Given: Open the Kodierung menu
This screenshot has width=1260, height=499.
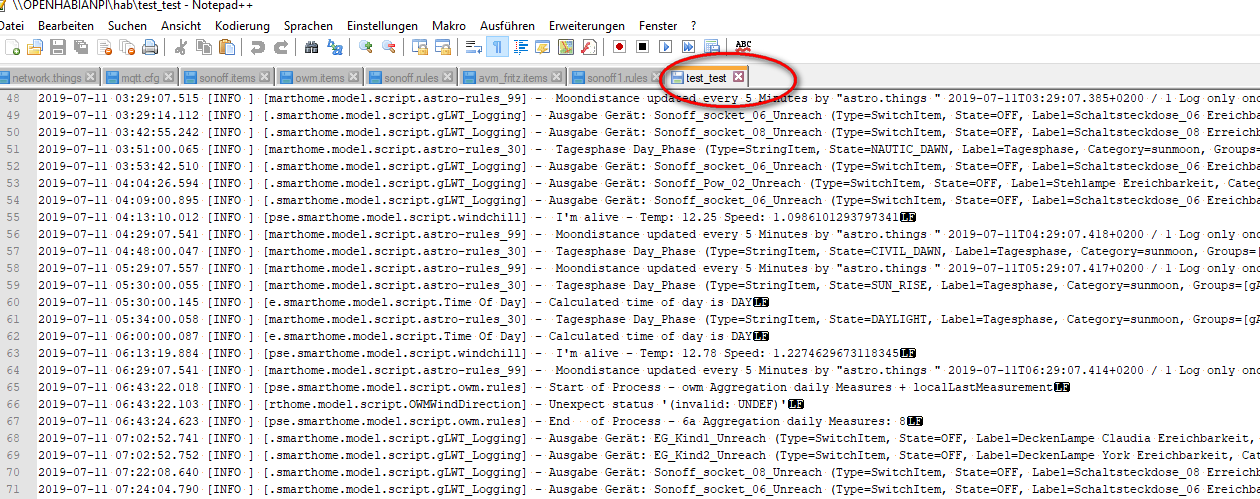Looking at the screenshot, I should pyautogui.click(x=242, y=25).
